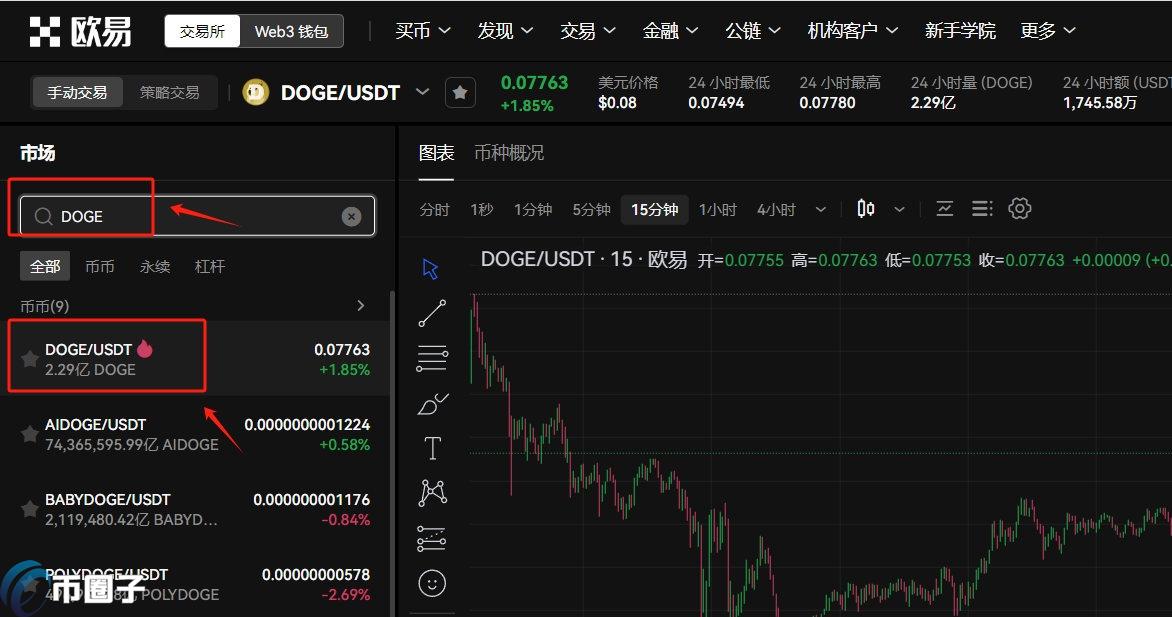Select 策略交易 mode

point(170,93)
